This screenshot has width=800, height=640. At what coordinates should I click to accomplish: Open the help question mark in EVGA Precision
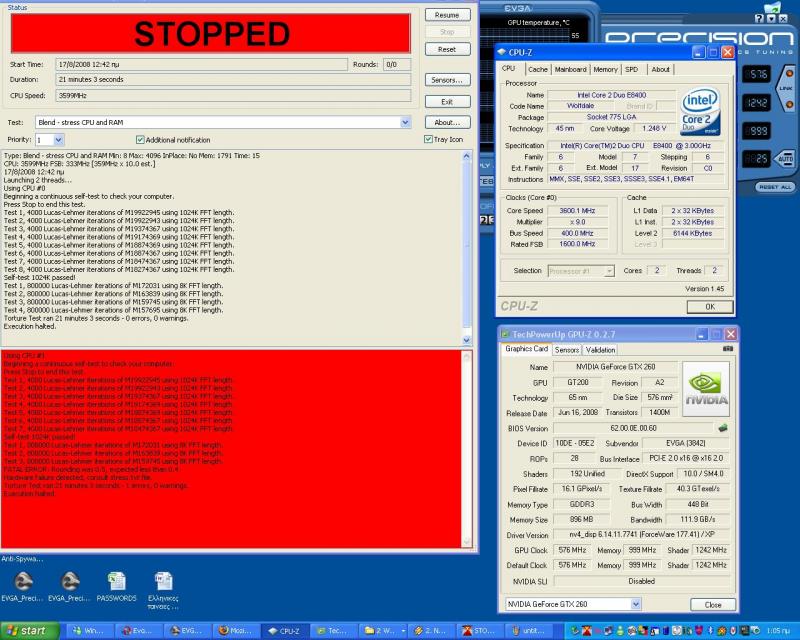pos(759,18)
